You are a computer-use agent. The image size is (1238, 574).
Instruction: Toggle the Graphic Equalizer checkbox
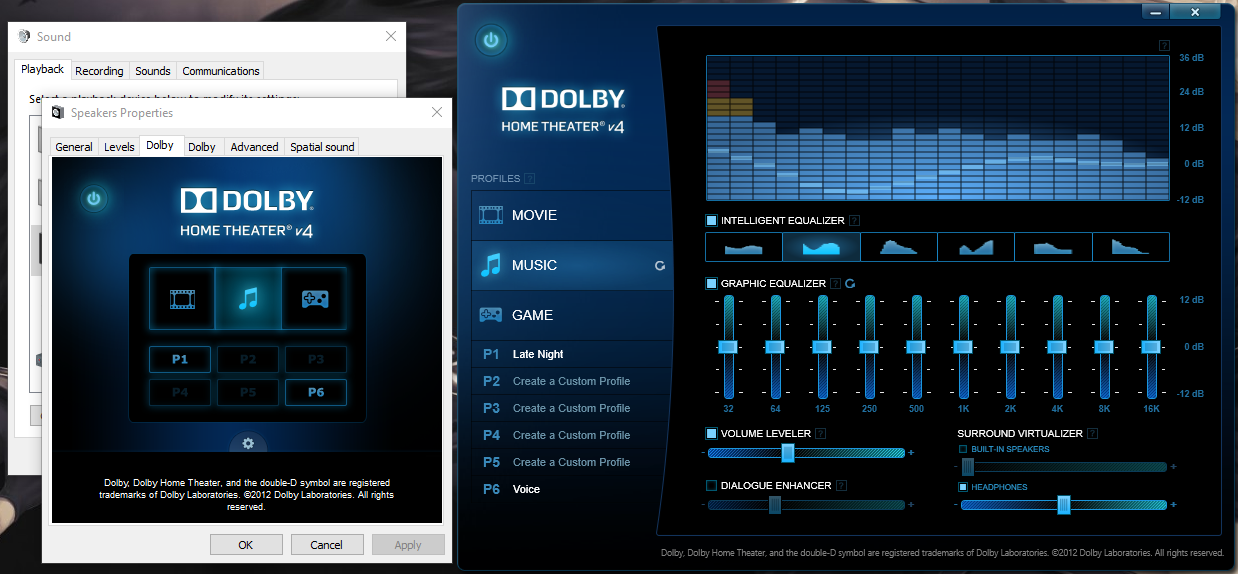click(711, 284)
